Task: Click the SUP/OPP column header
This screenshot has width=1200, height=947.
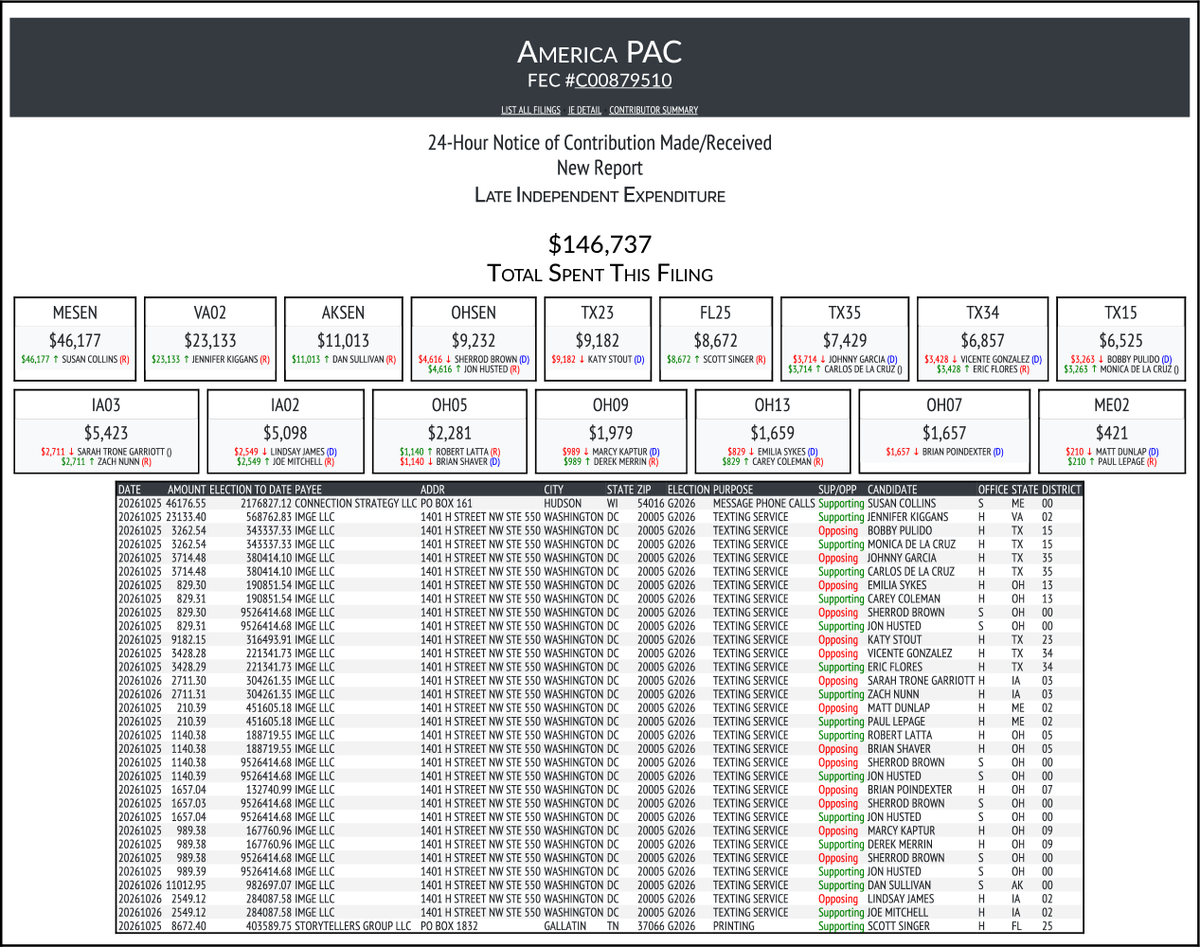Action: tap(837, 489)
